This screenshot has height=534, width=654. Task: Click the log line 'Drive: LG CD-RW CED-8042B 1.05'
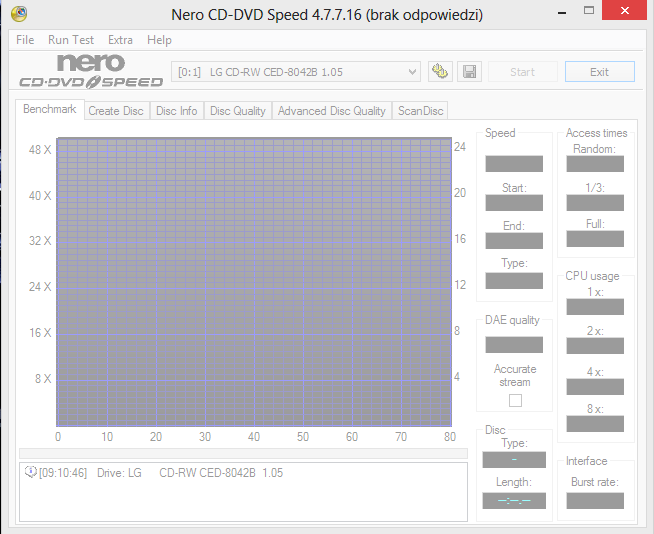point(190,473)
